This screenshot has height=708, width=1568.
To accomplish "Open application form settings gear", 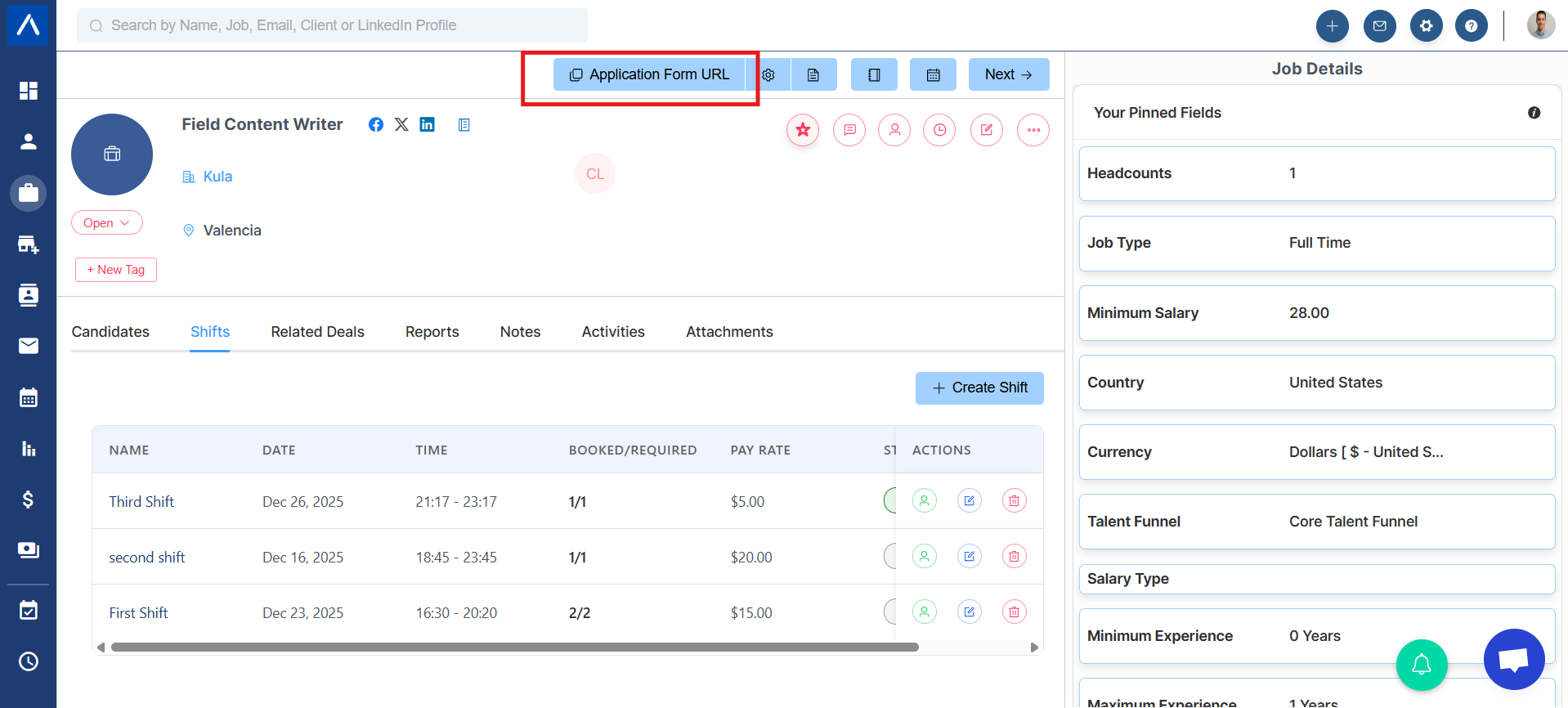I will pyautogui.click(x=768, y=74).
